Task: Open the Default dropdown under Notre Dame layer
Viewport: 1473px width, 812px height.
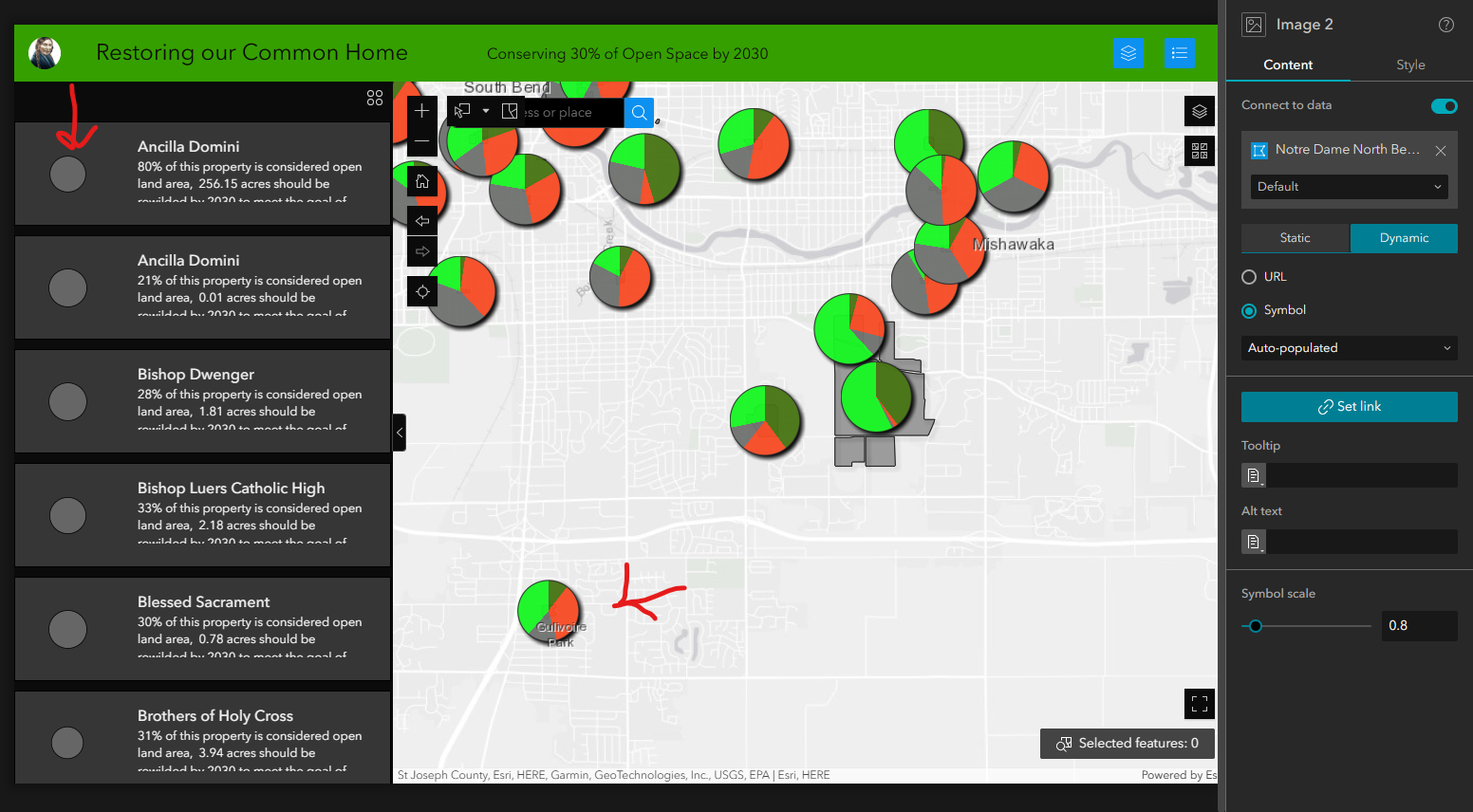Action: click(1349, 187)
